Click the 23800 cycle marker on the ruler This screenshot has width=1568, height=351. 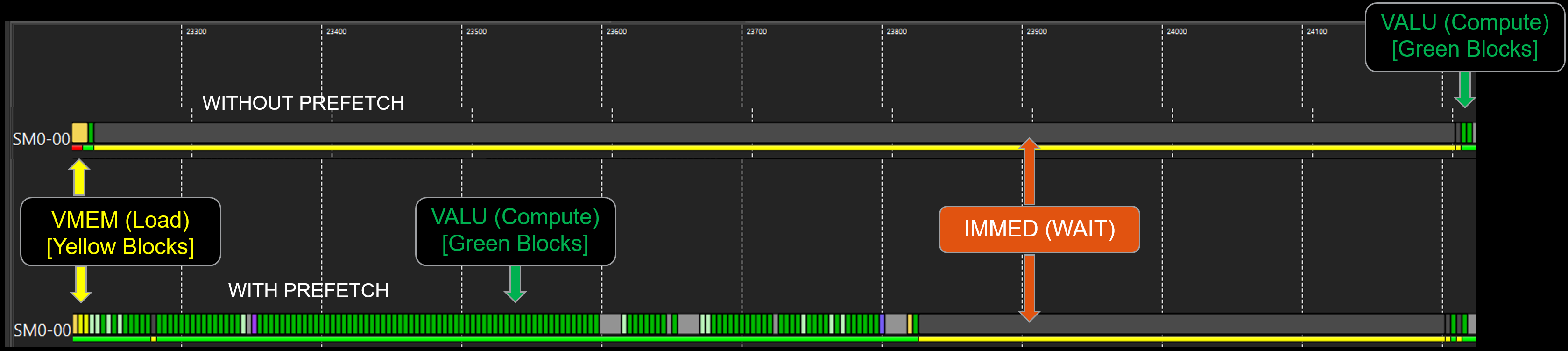(896, 31)
